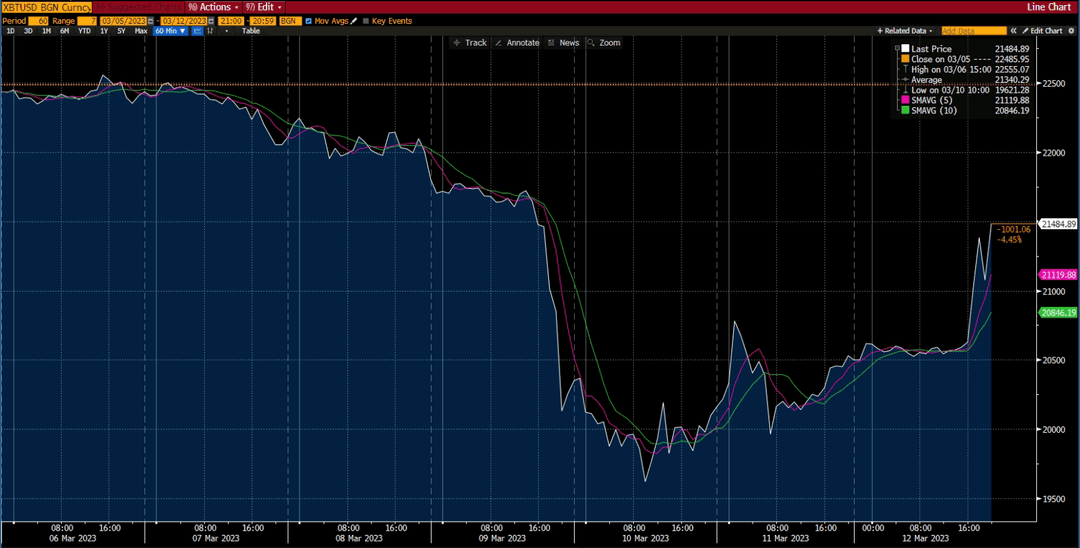1080x548 pixels.
Task: Open the end date calendar picker icon
Action: [x=211, y=21]
